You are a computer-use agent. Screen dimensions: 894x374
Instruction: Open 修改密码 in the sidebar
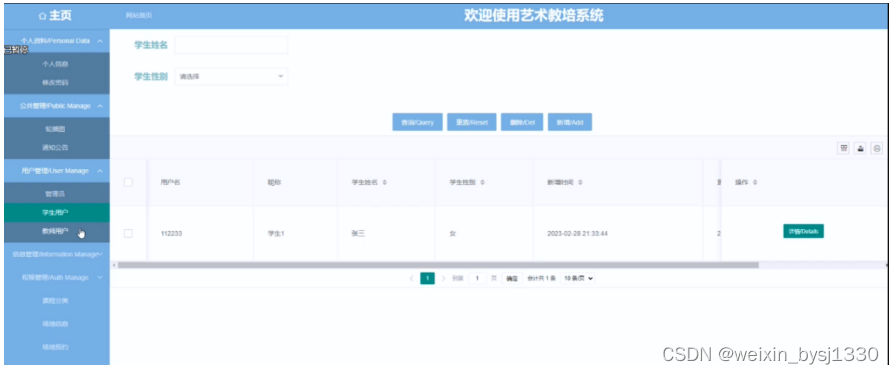[x=56, y=82]
